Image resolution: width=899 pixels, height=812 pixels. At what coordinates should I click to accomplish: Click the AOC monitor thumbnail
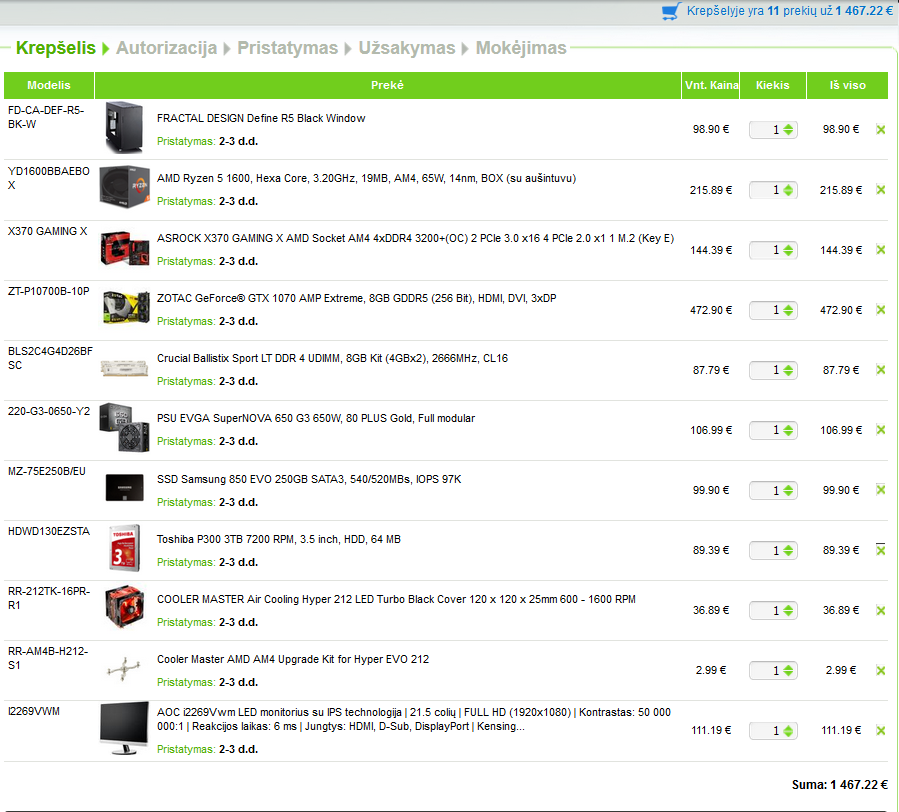tap(124, 728)
